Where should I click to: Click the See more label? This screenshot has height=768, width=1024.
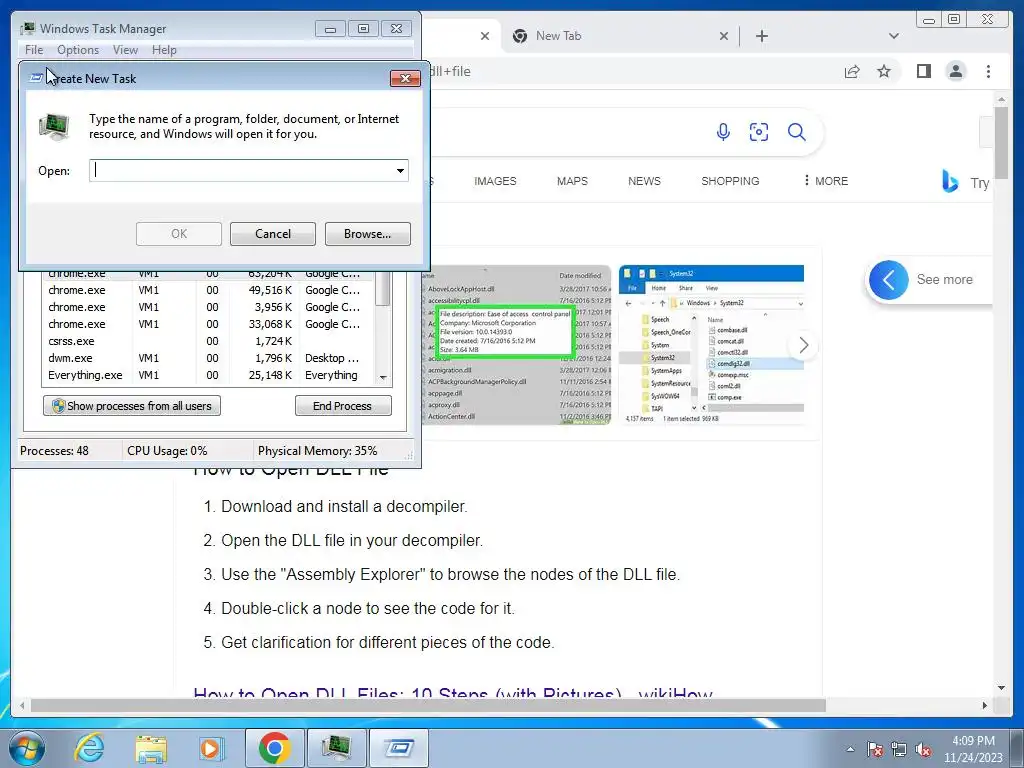[x=944, y=280]
